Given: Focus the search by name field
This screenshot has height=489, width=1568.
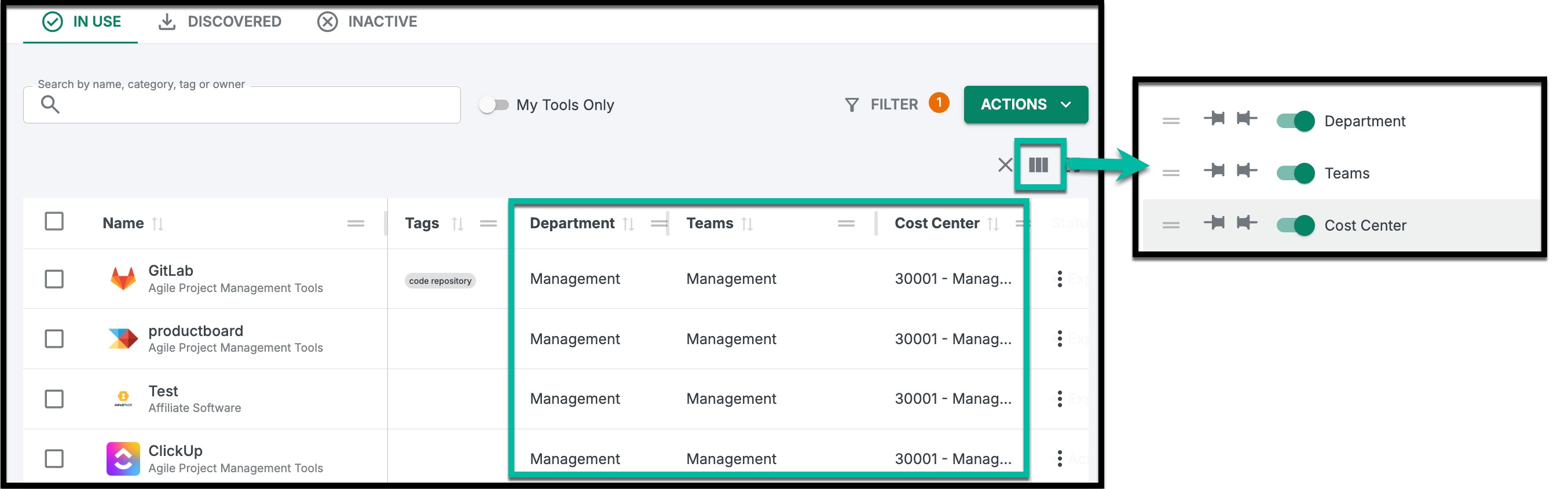Looking at the screenshot, I should coord(241,105).
